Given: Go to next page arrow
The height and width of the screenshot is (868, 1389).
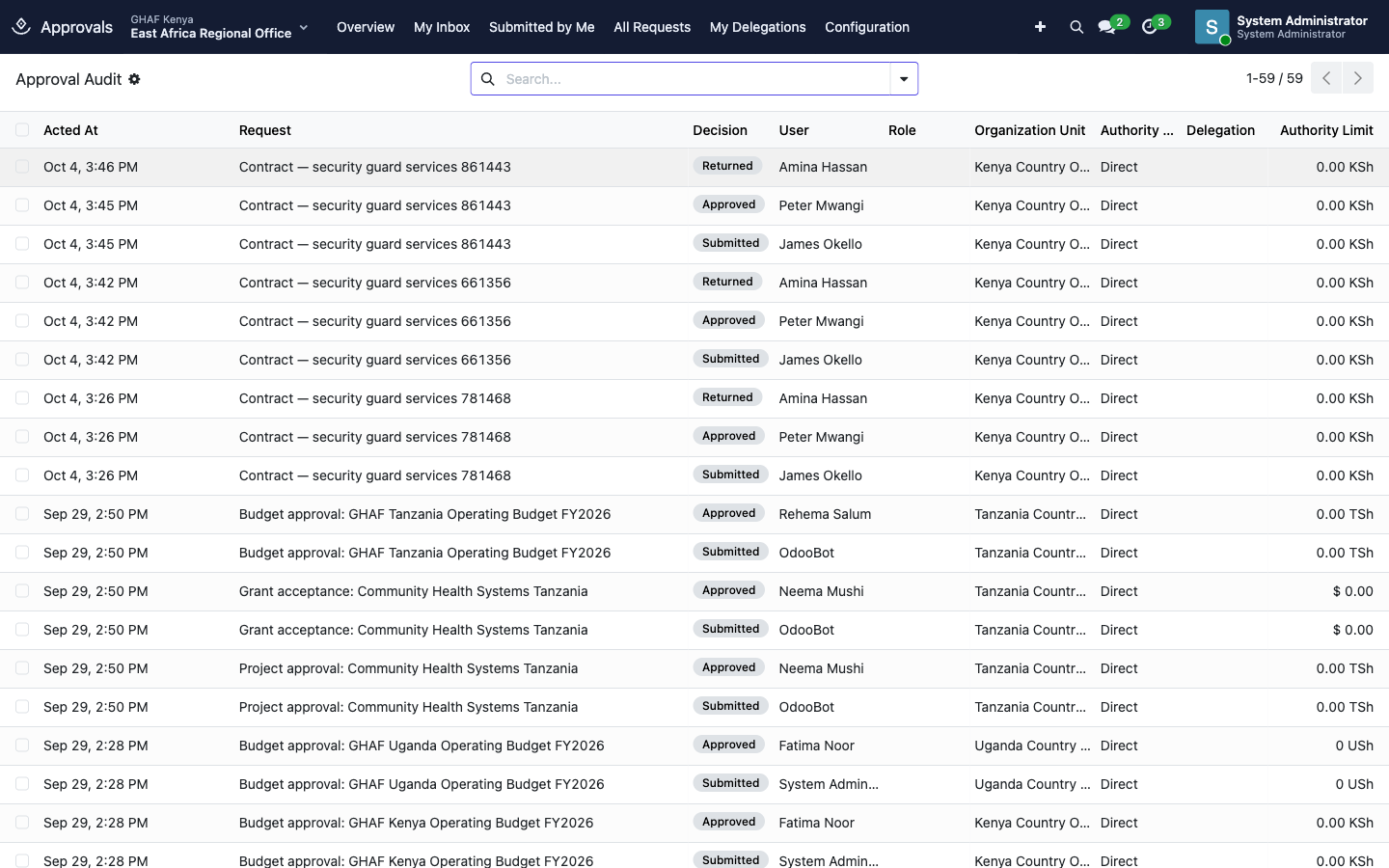Looking at the screenshot, I should tap(1358, 78).
